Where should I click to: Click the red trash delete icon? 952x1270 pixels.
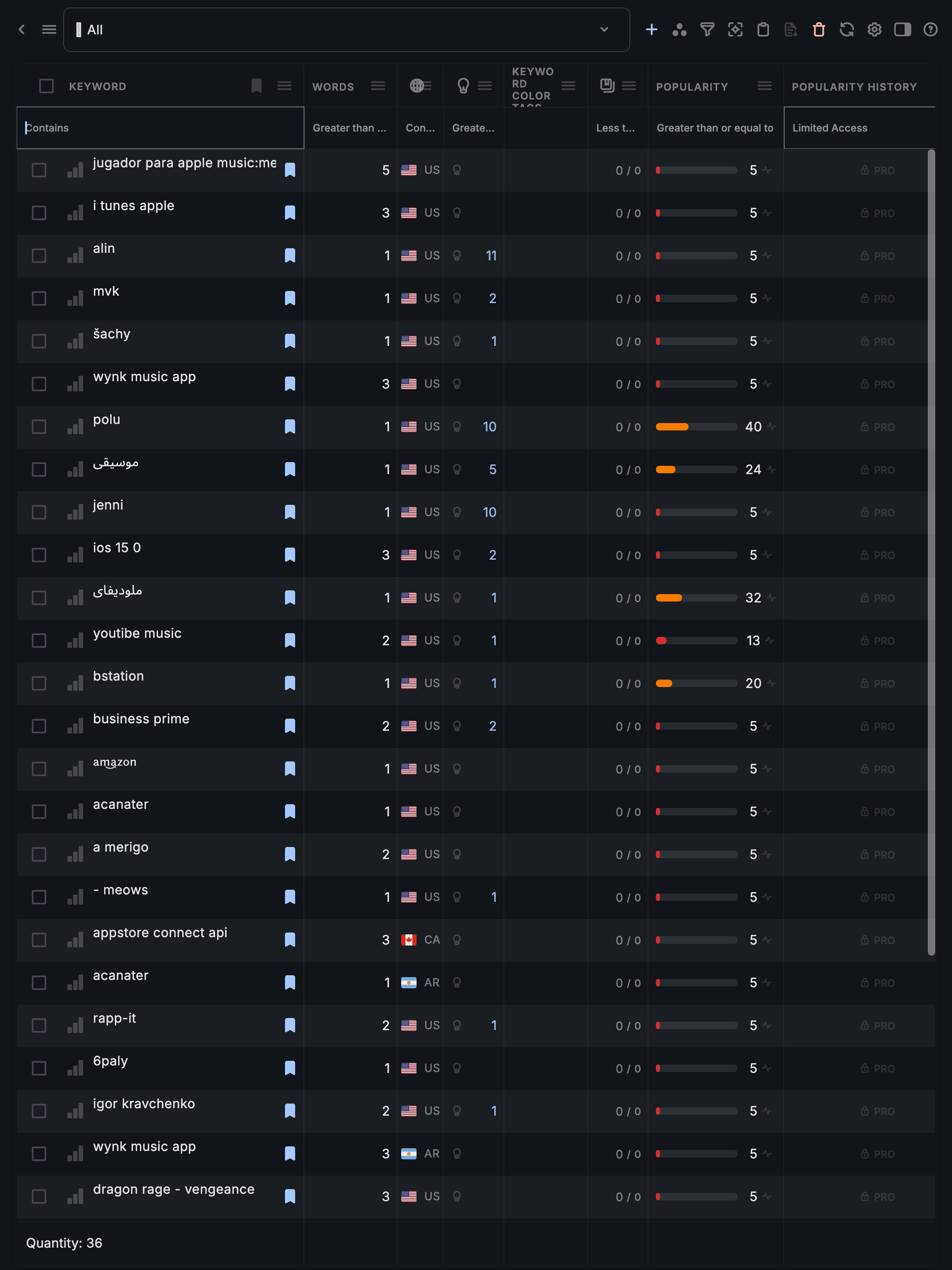pos(819,30)
